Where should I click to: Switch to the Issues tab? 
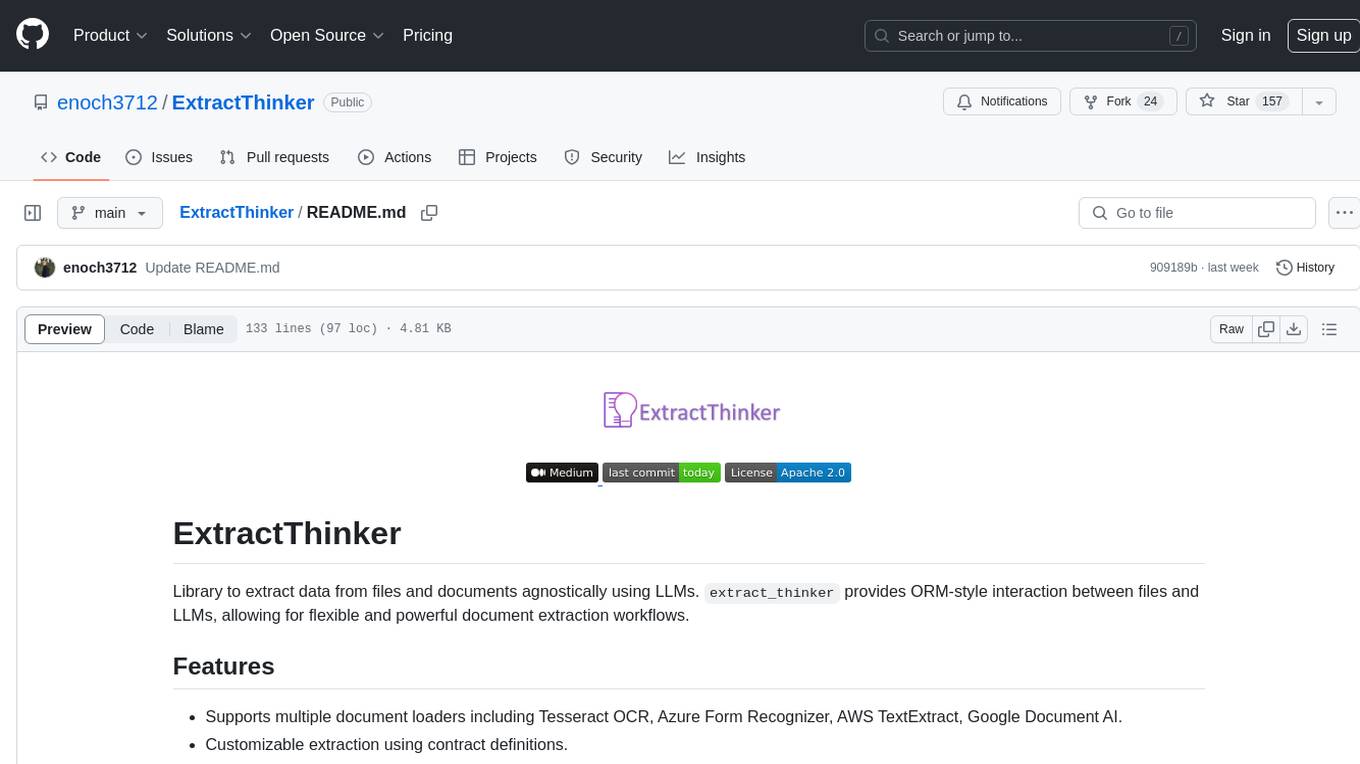(159, 157)
